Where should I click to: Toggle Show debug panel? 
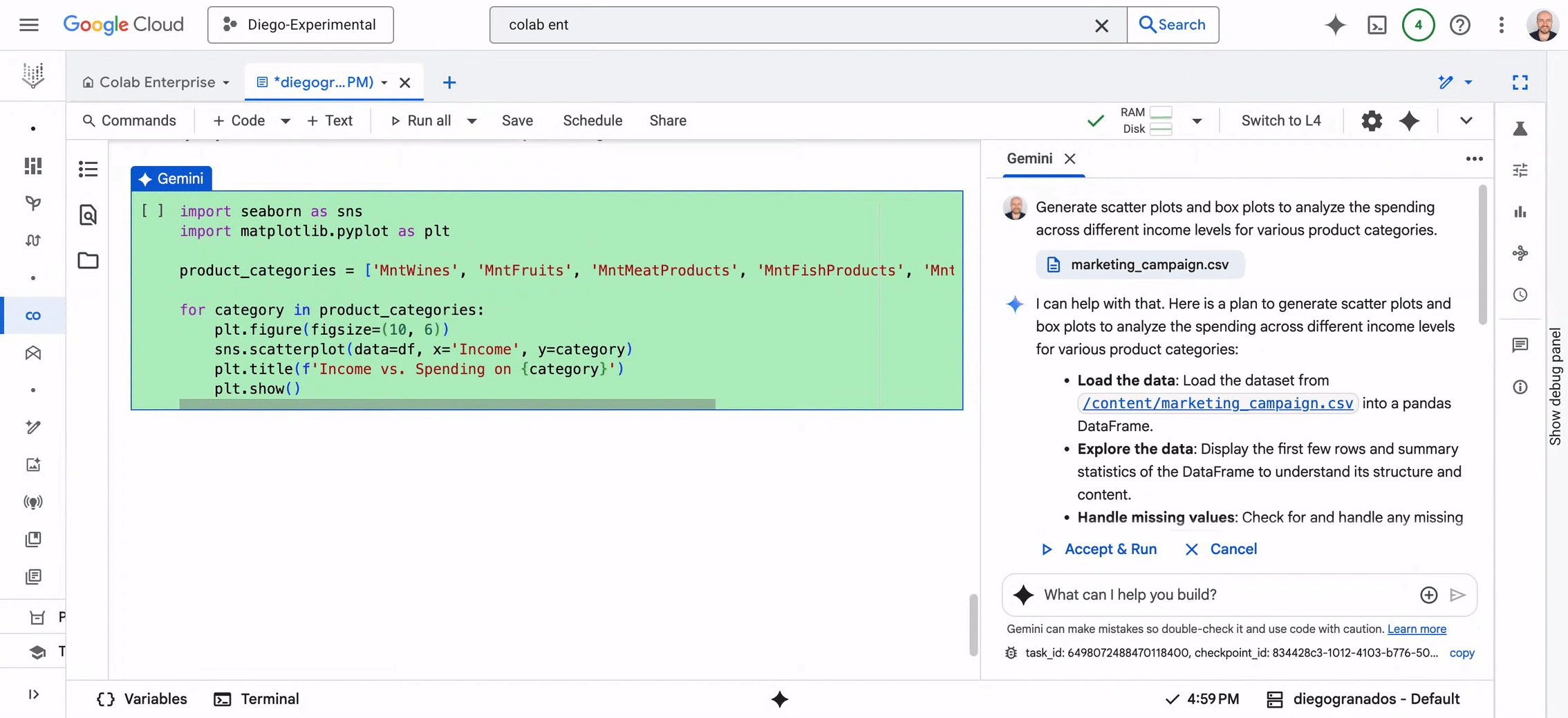click(1555, 386)
